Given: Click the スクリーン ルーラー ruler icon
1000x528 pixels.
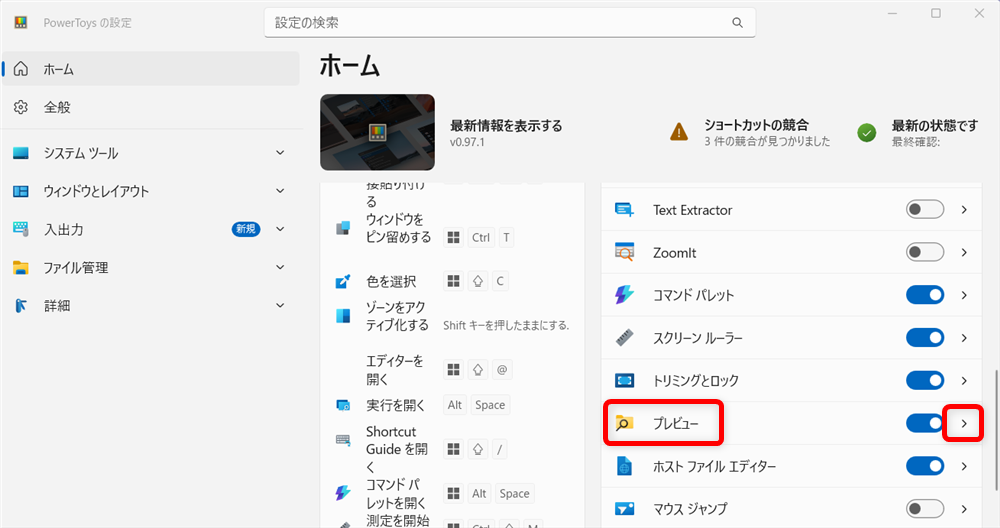Looking at the screenshot, I should tap(624, 337).
